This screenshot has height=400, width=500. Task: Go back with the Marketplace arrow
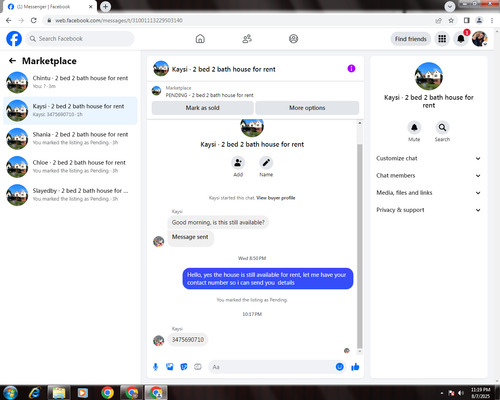pos(12,61)
